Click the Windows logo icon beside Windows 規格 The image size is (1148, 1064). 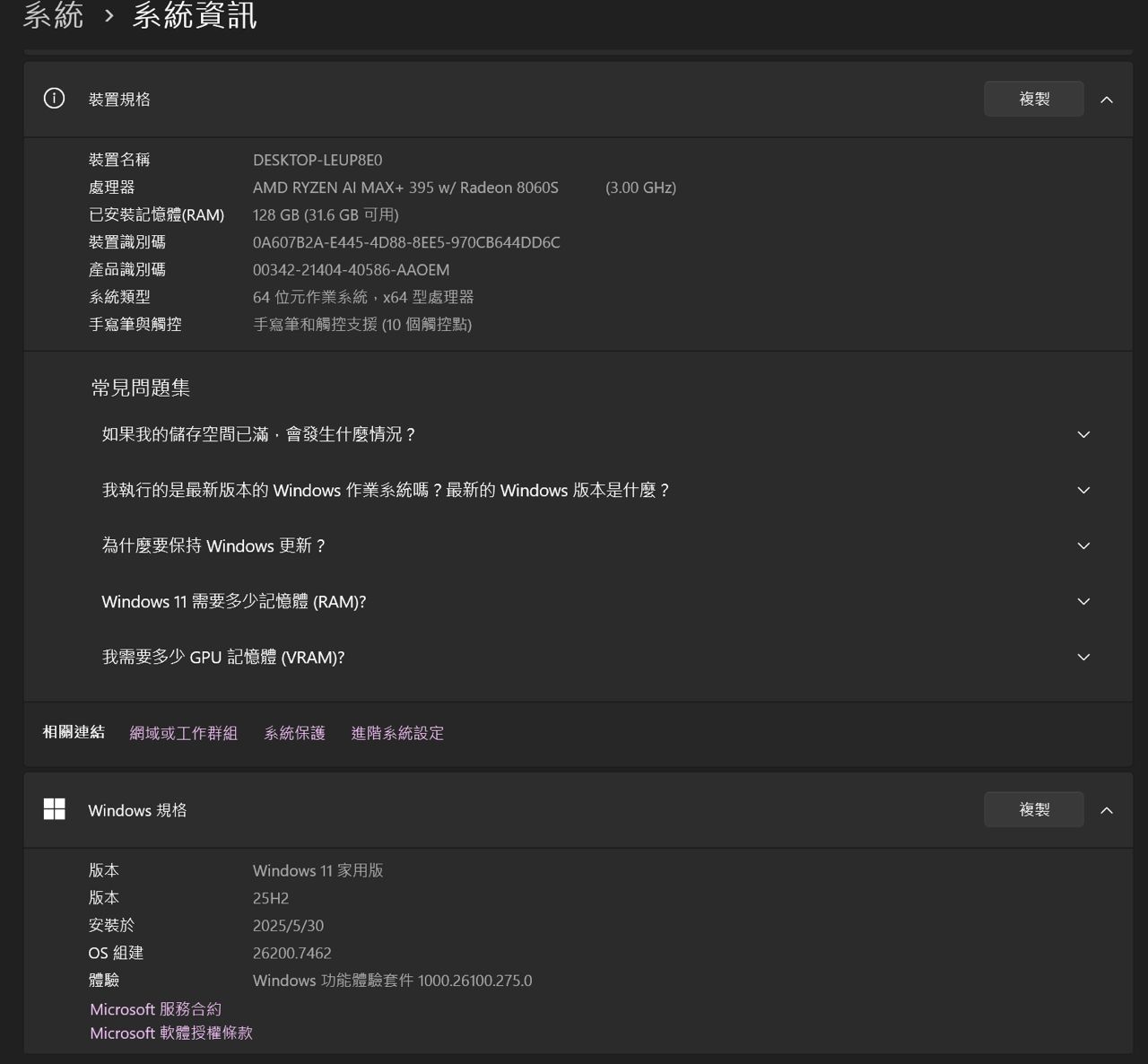pyautogui.click(x=55, y=809)
